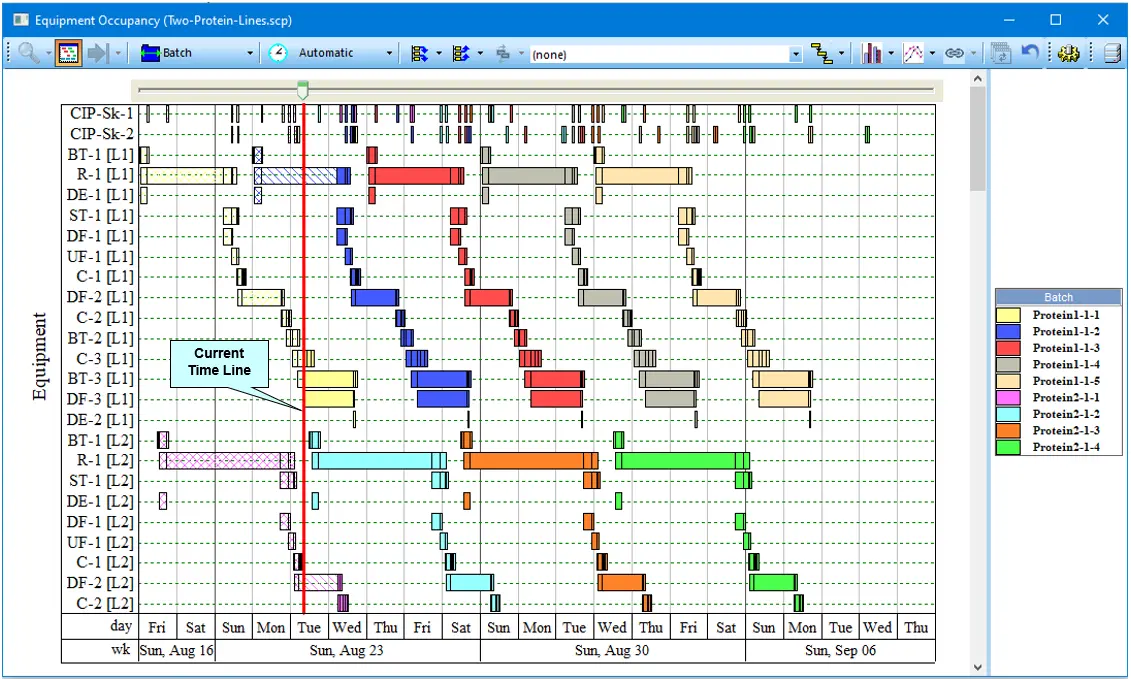The height and width of the screenshot is (679, 1131).
Task: Click the grayed calendar refresh icon
Action: point(1000,53)
